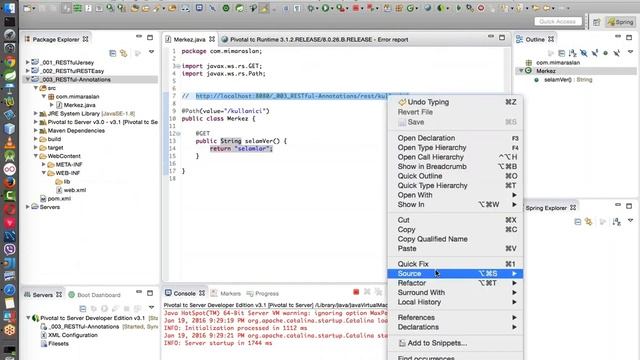
Task: Click the Quick Access search field
Action: [x=558, y=21]
